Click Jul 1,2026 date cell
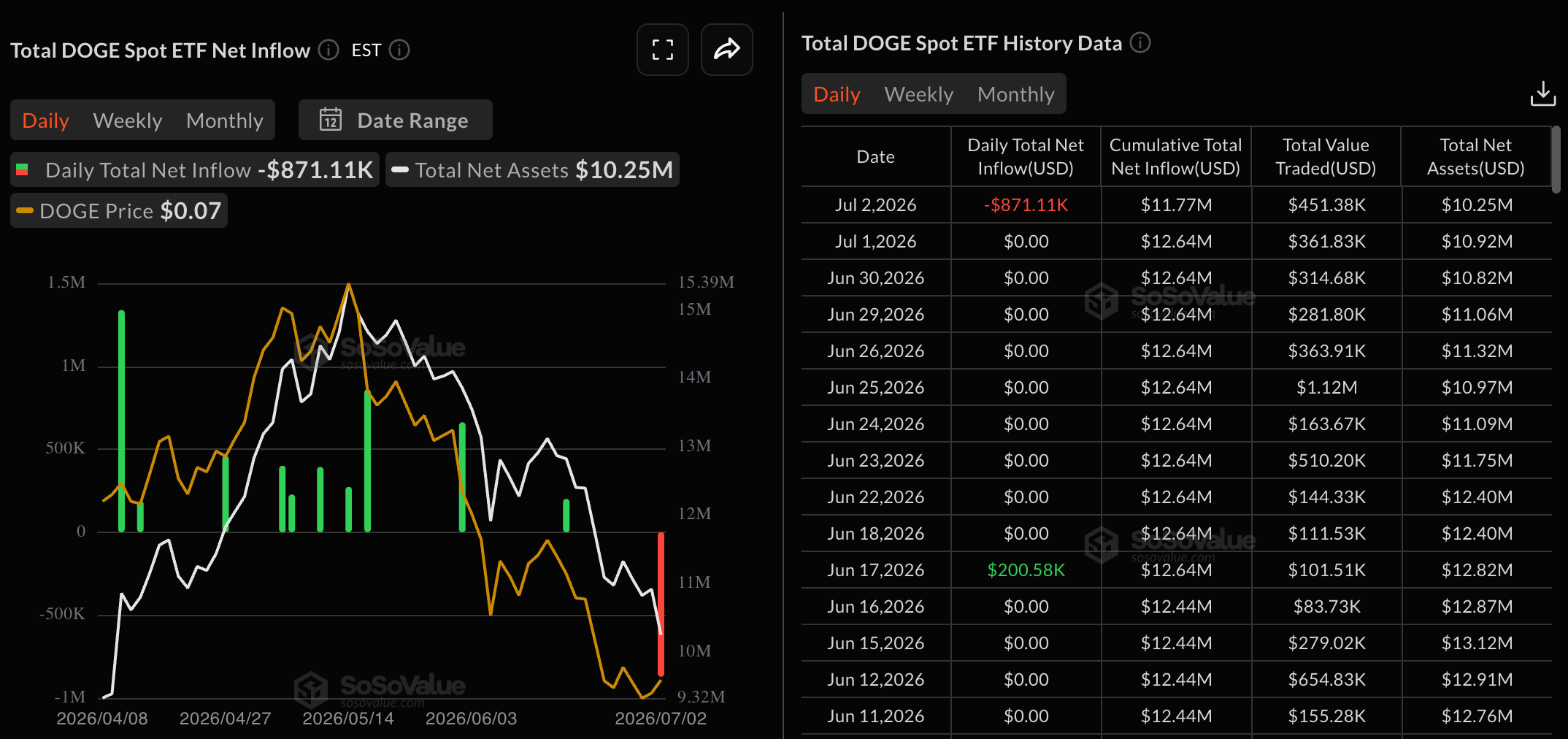This screenshot has height=739, width=1568. coord(875,242)
